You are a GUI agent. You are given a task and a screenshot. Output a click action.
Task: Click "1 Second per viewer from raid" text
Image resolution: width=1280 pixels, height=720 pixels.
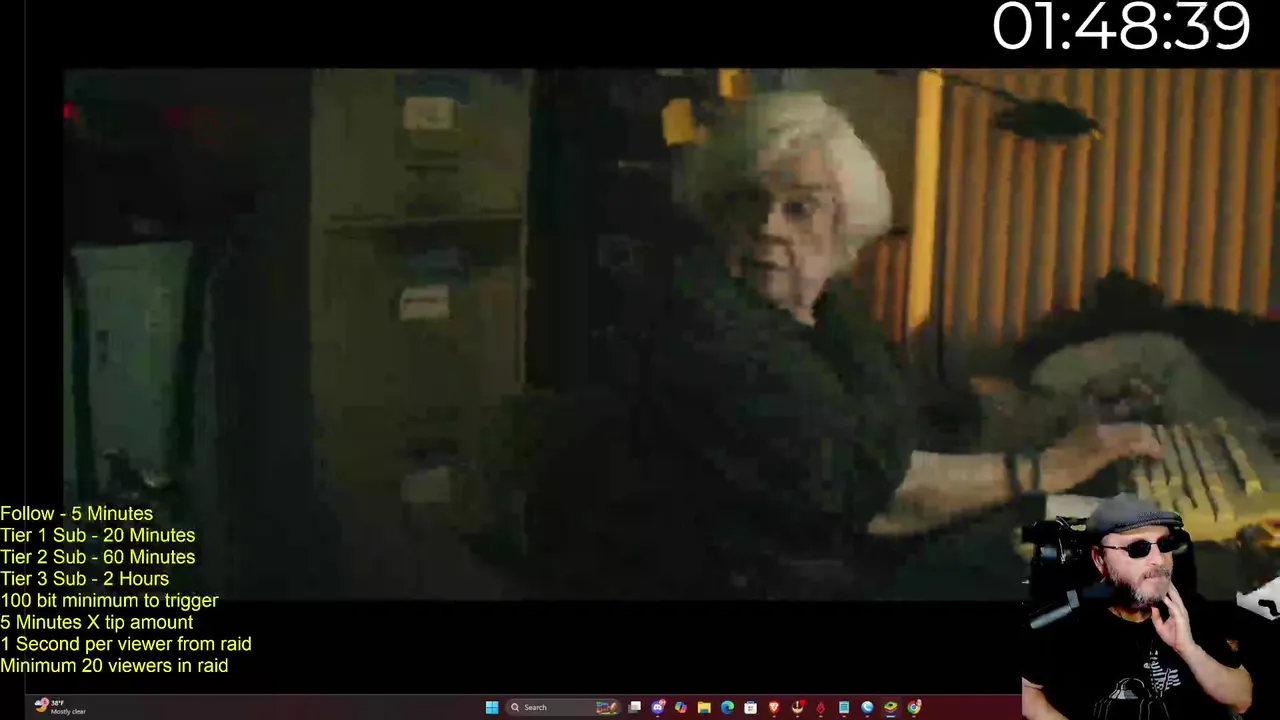coord(126,644)
